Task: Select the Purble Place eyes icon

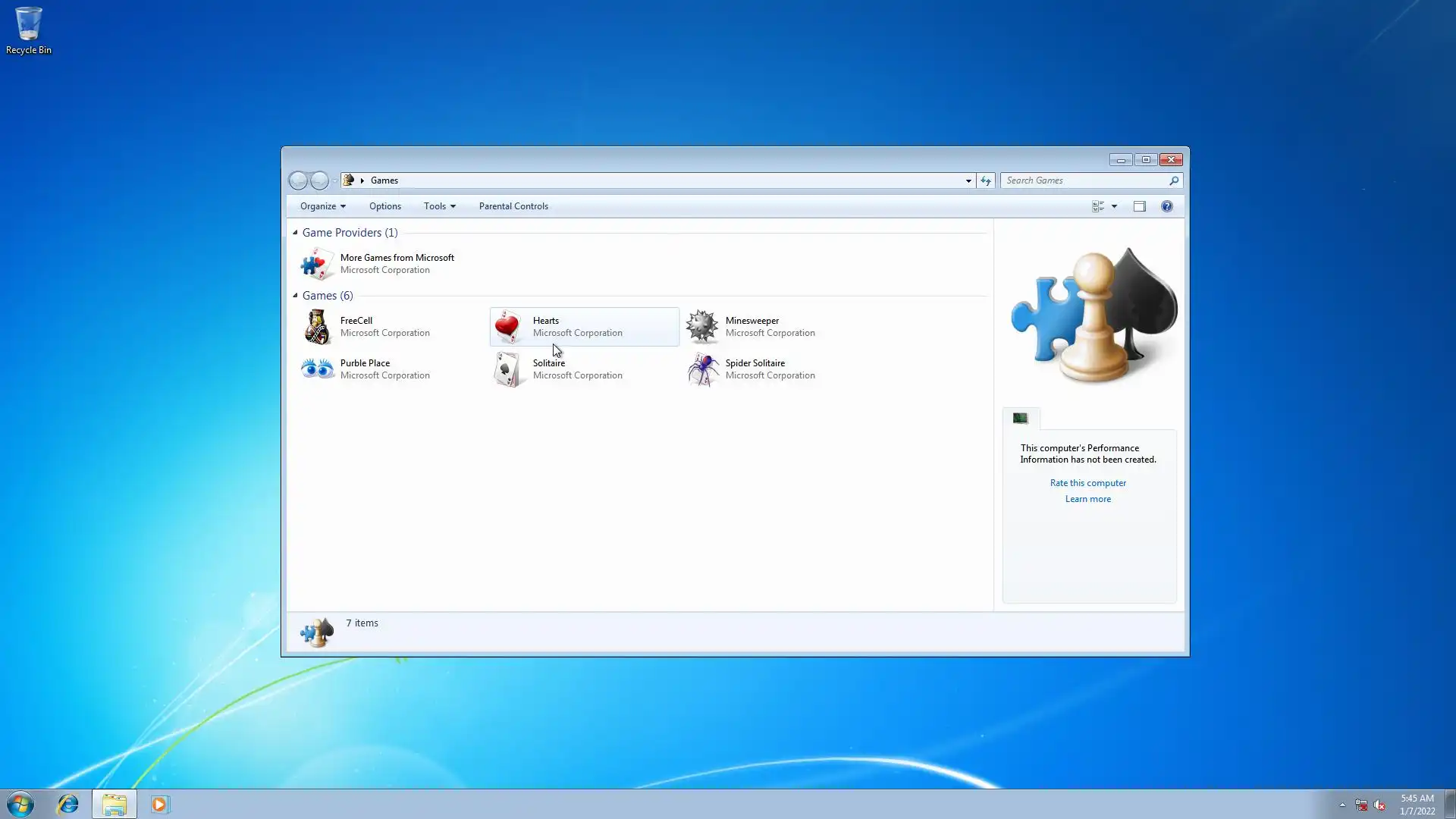Action: point(317,369)
